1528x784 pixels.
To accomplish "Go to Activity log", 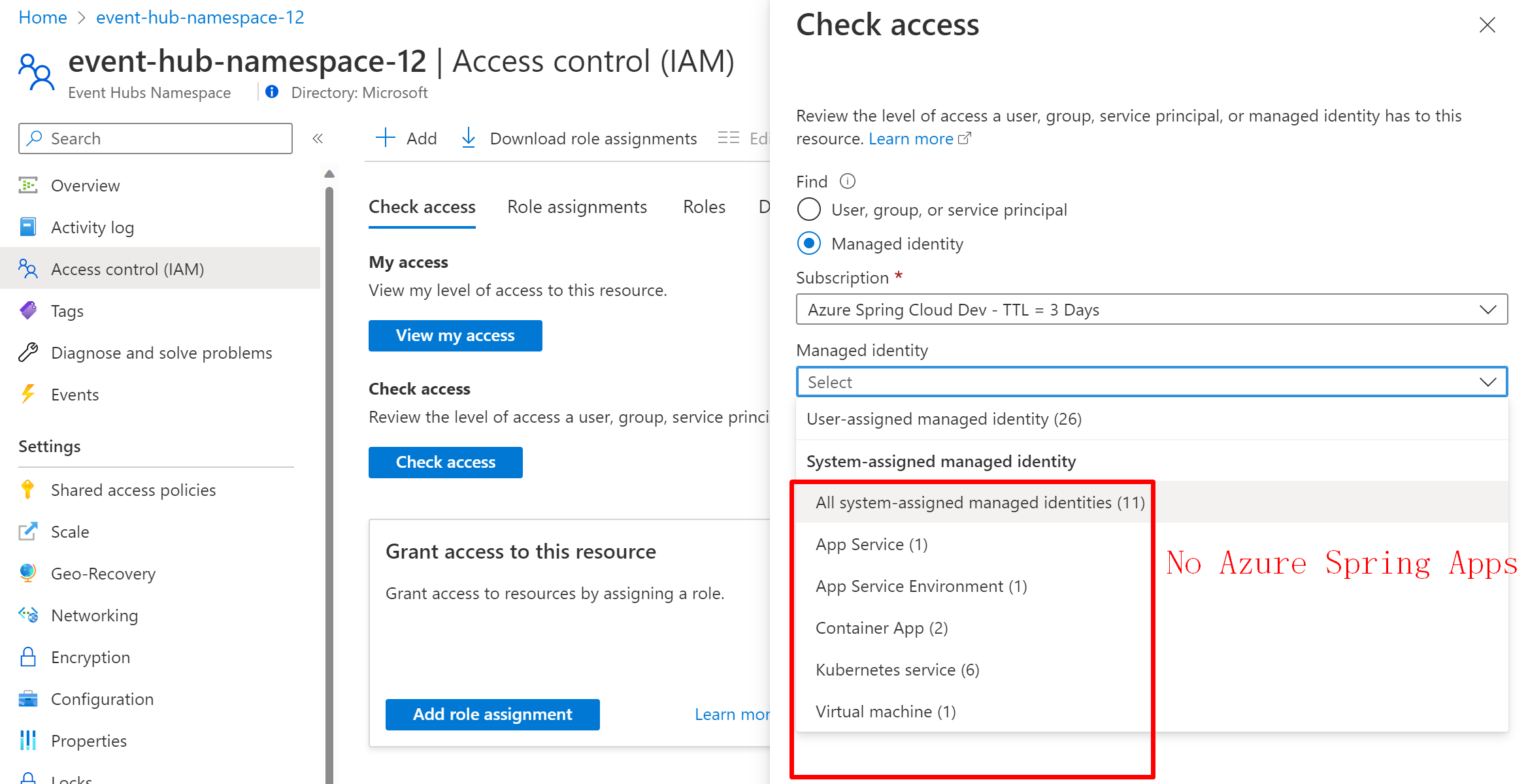I will pos(160,227).
